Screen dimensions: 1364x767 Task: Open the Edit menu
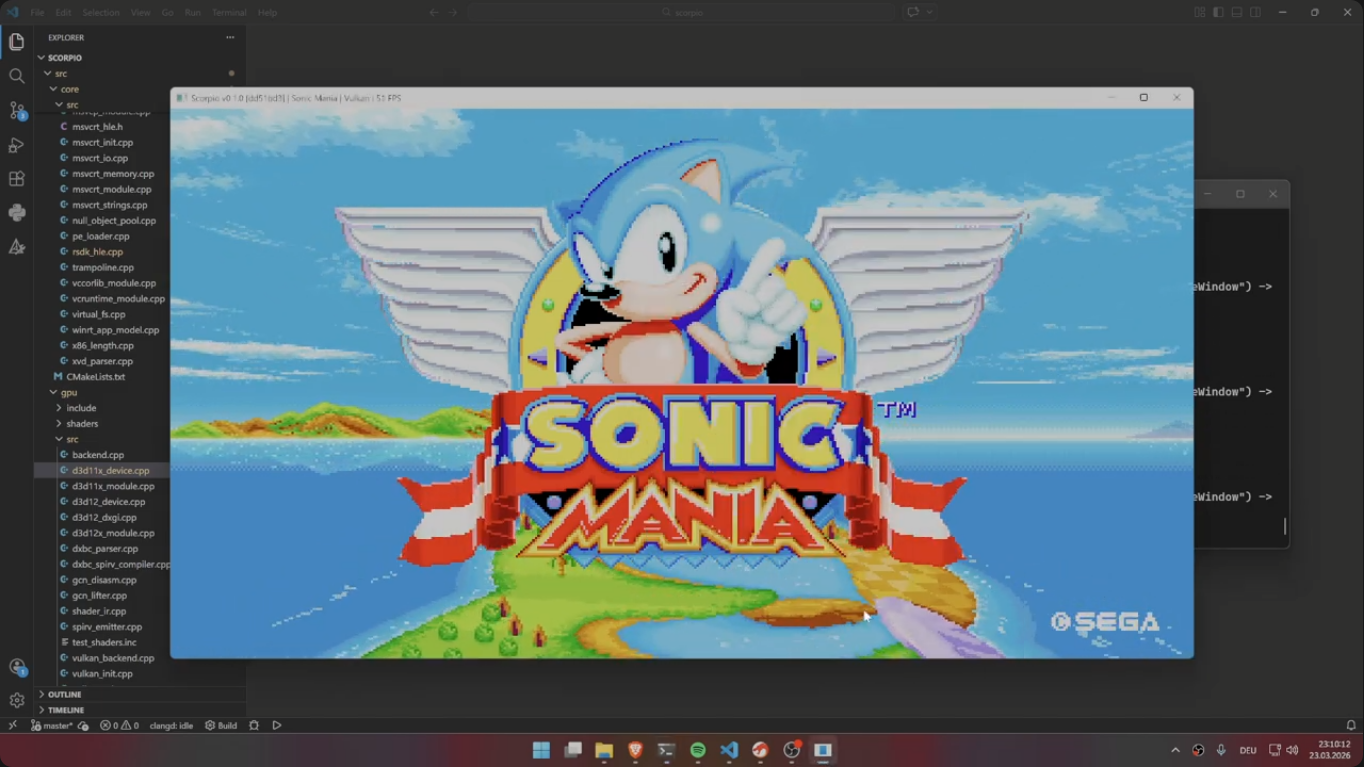63,12
